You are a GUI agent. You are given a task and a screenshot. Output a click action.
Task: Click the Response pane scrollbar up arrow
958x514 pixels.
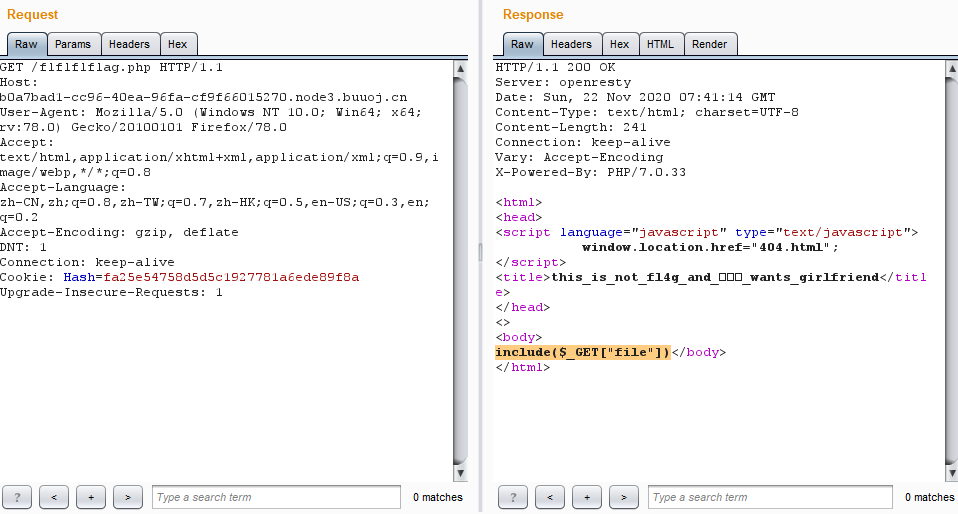coord(951,68)
